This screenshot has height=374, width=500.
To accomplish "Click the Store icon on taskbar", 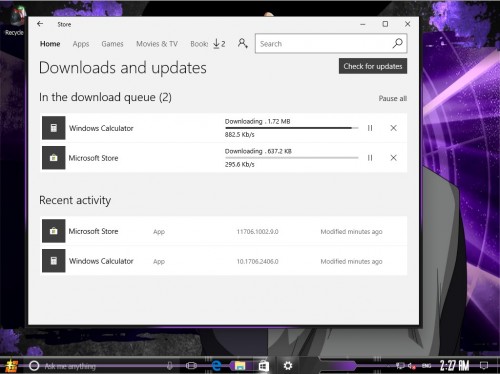I will click(264, 366).
